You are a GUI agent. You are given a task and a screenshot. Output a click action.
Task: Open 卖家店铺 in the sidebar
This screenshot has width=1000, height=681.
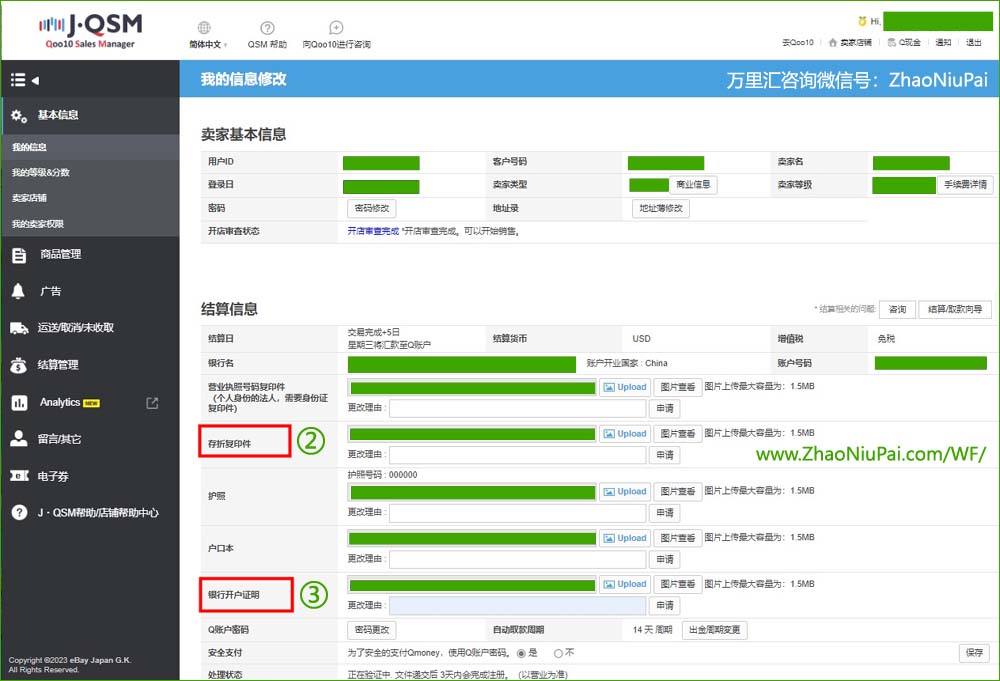coord(29,198)
